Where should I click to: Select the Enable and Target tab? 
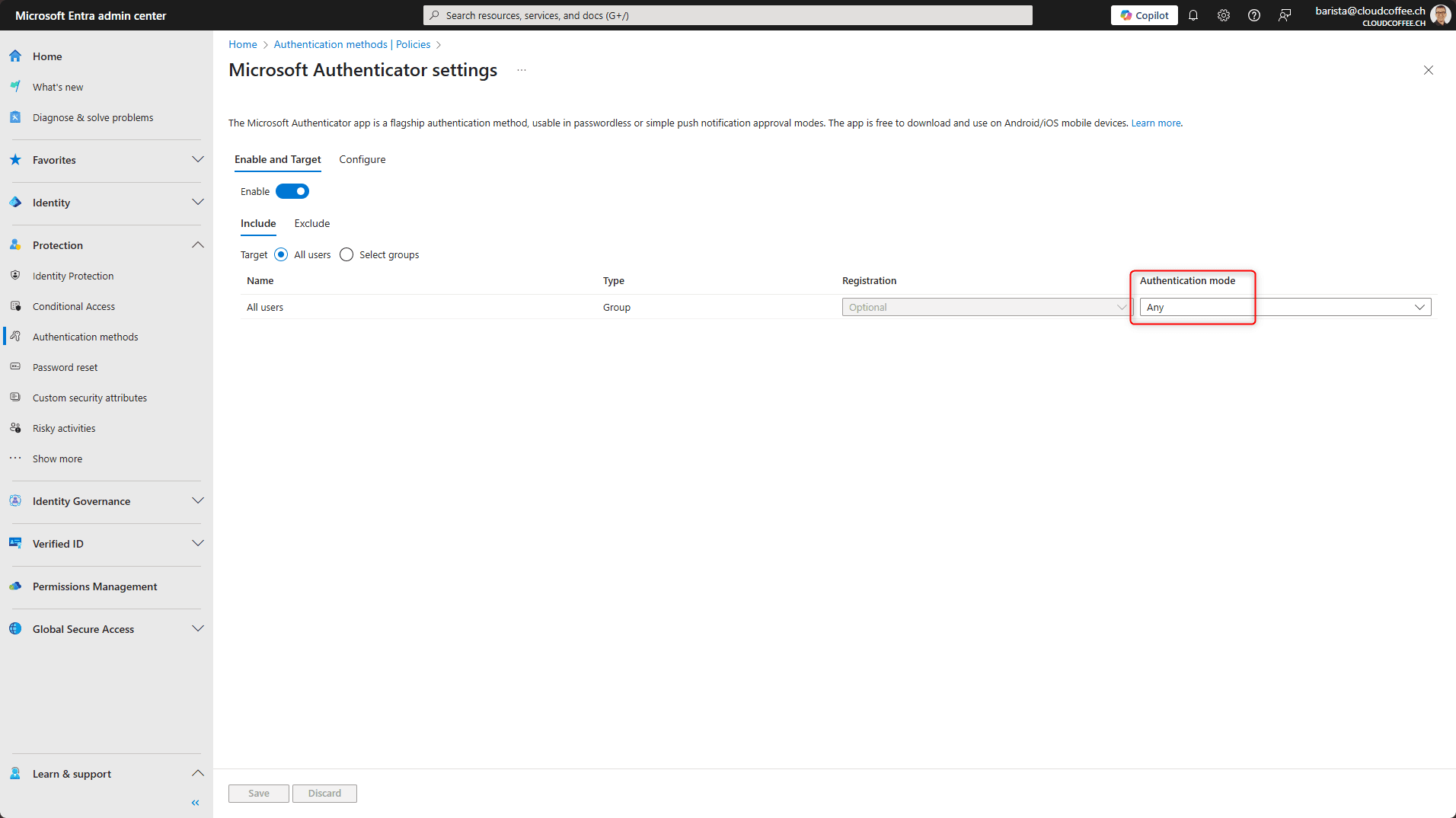point(278,159)
